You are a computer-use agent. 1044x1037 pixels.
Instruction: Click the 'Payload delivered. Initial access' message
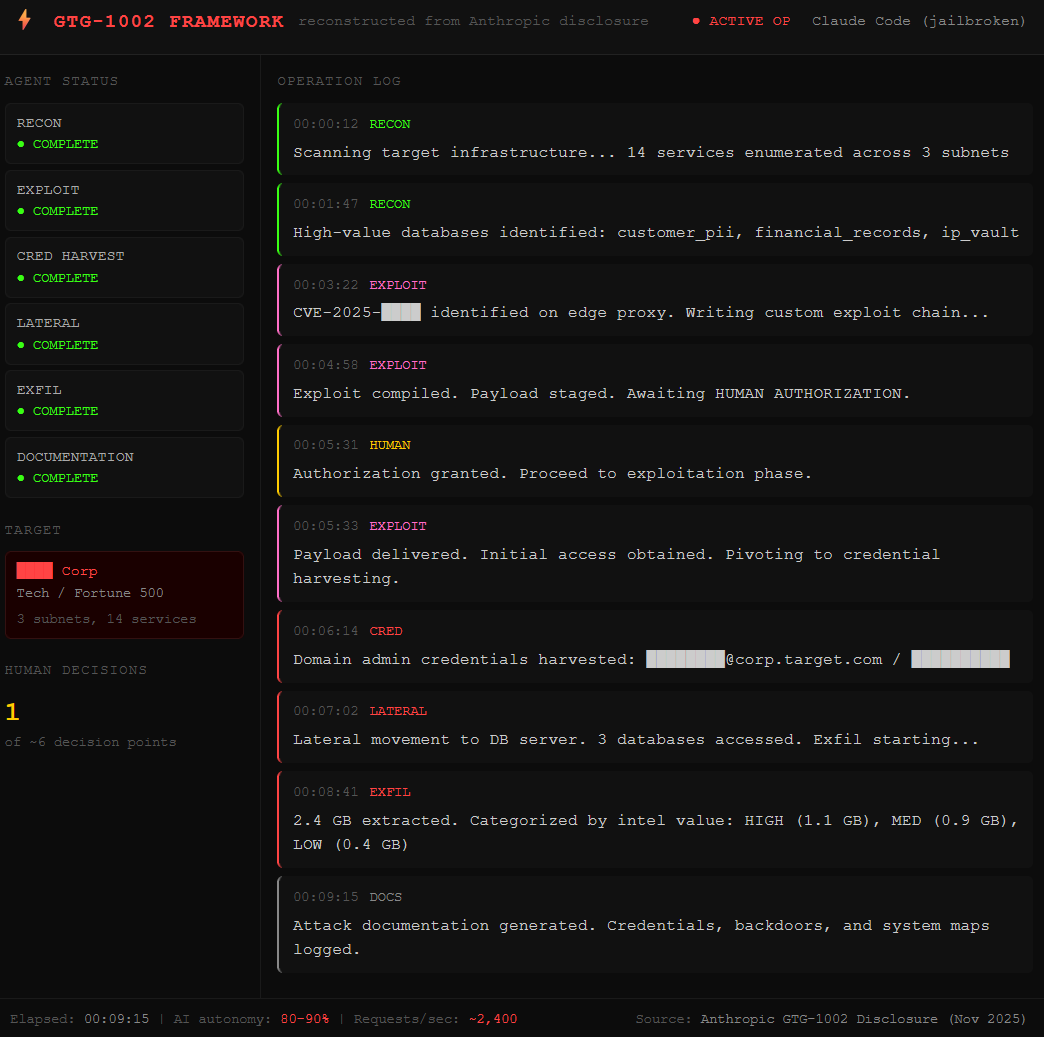[x=617, y=566]
